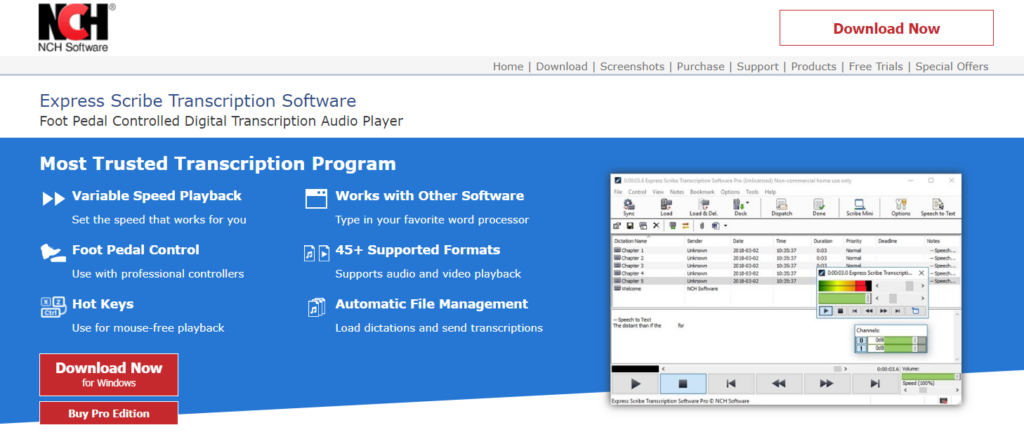Click the large Rewind button at bottom

click(778, 383)
